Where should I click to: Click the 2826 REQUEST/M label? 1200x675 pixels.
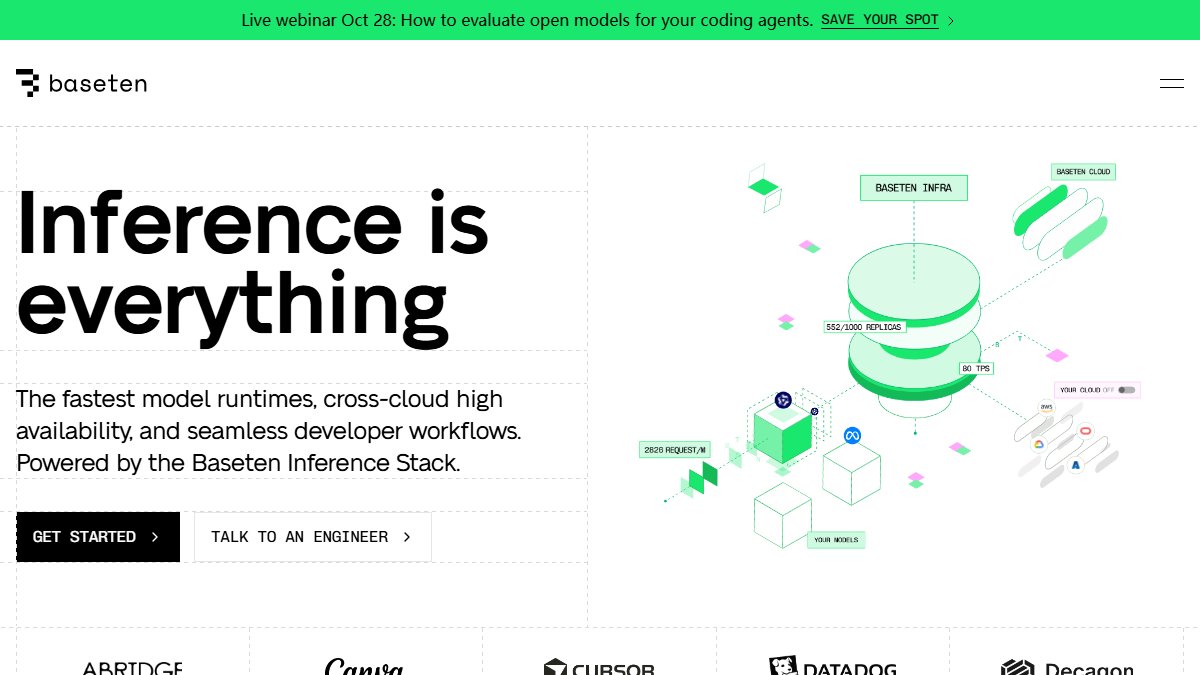tap(676, 450)
